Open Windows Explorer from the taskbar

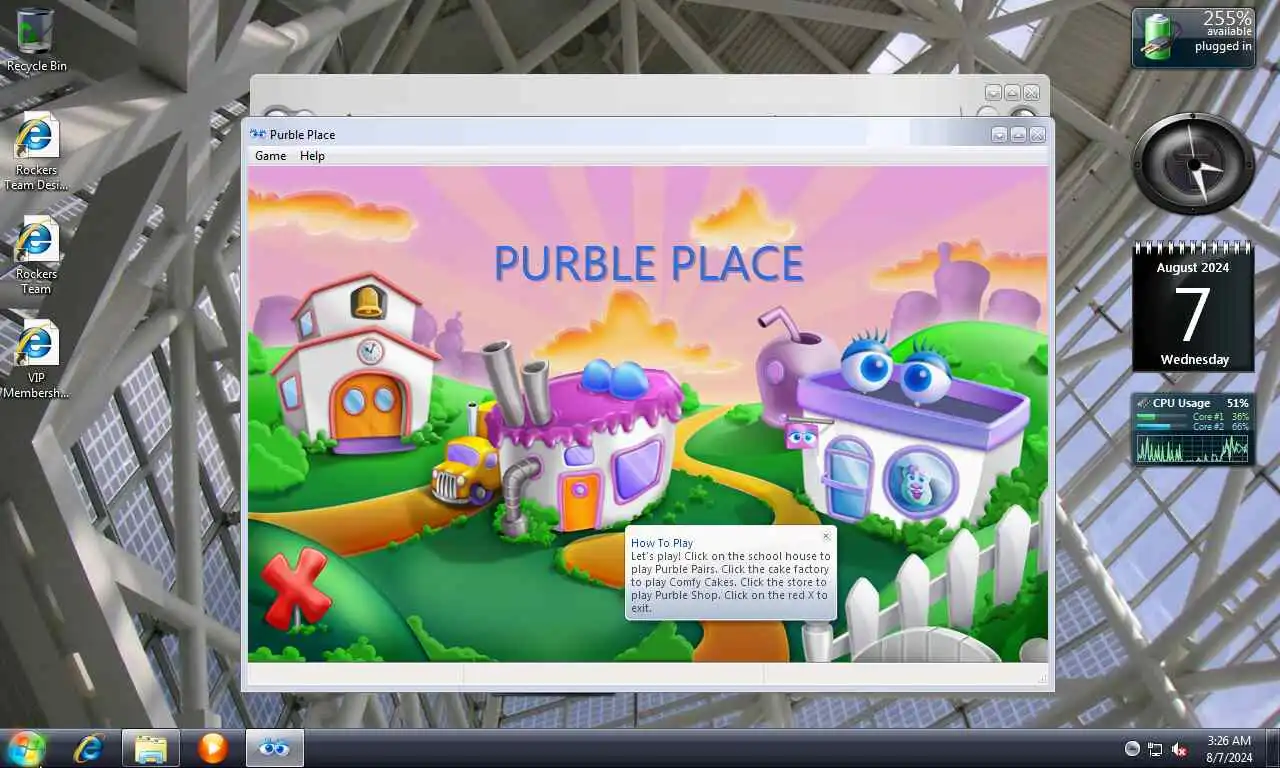click(151, 748)
